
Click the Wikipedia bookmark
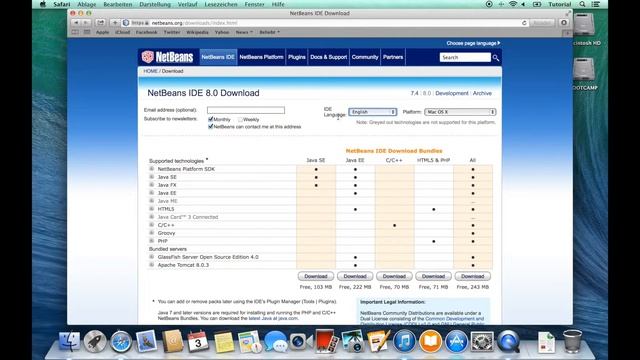(x=197, y=32)
